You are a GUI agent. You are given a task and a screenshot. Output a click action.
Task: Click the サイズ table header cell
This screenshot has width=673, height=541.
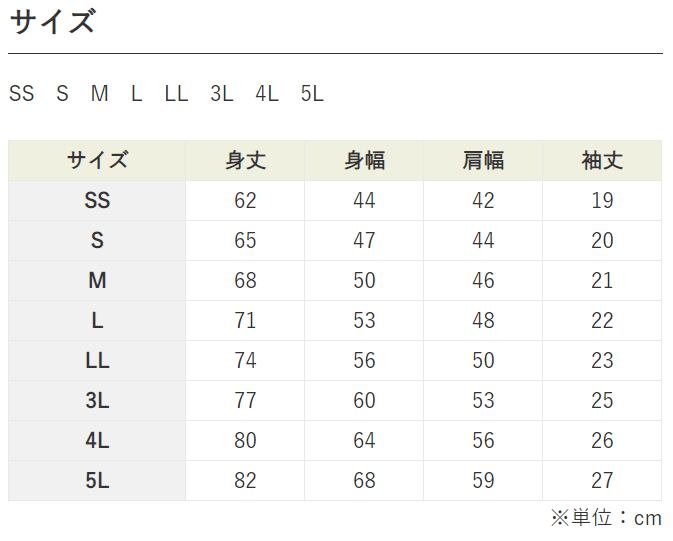click(x=97, y=161)
